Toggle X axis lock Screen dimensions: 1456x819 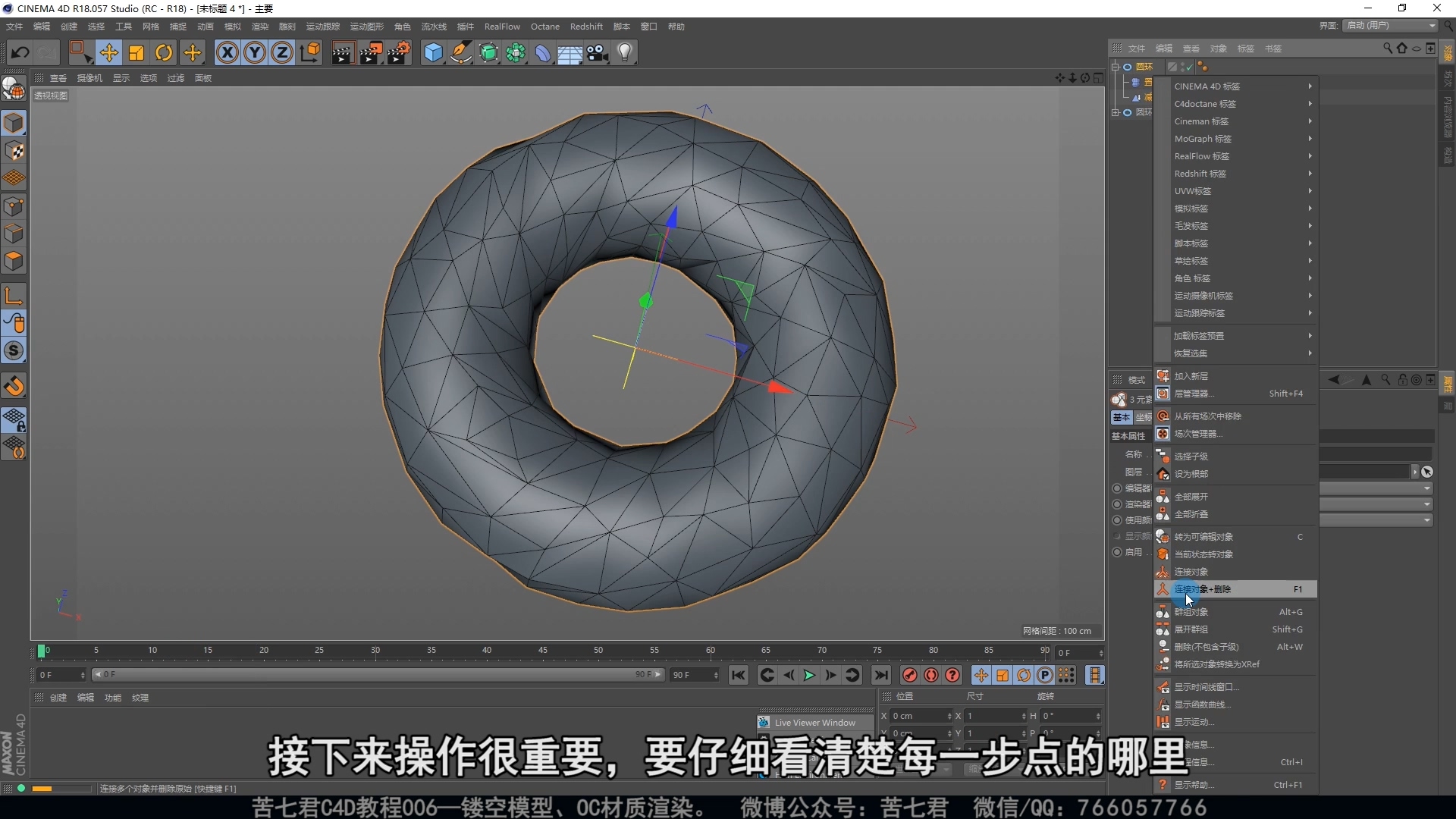click(227, 52)
